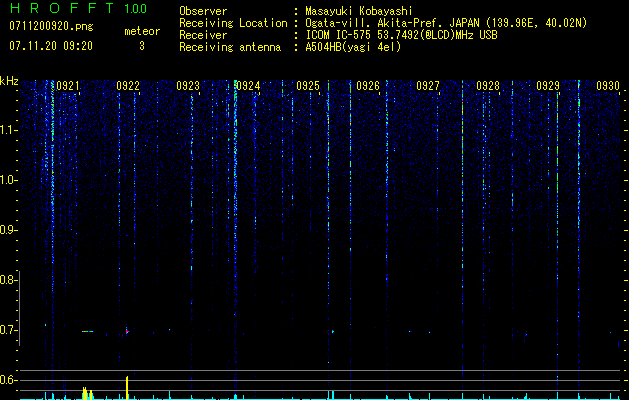Click the tall yellow meteor peak near 0922
This screenshot has width=629, height=400.
(127, 388)
